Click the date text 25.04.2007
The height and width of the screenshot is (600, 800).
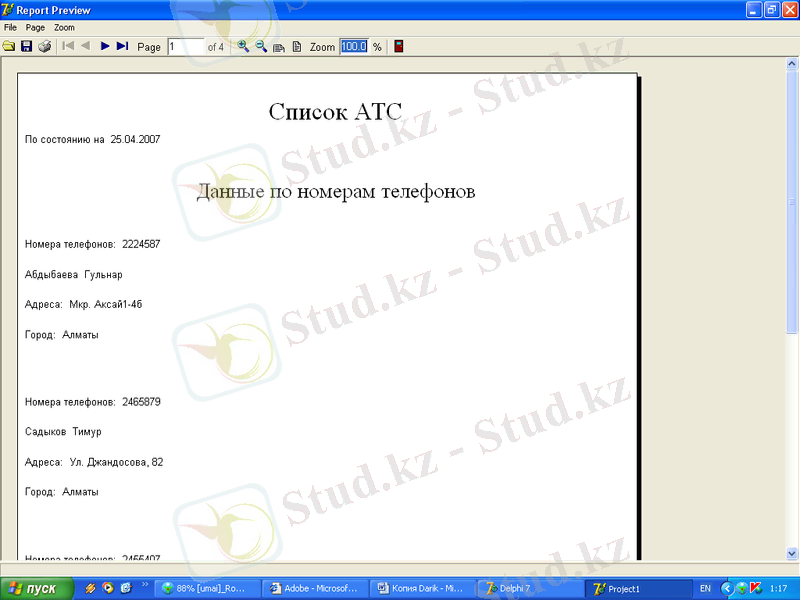pos(135,139)
